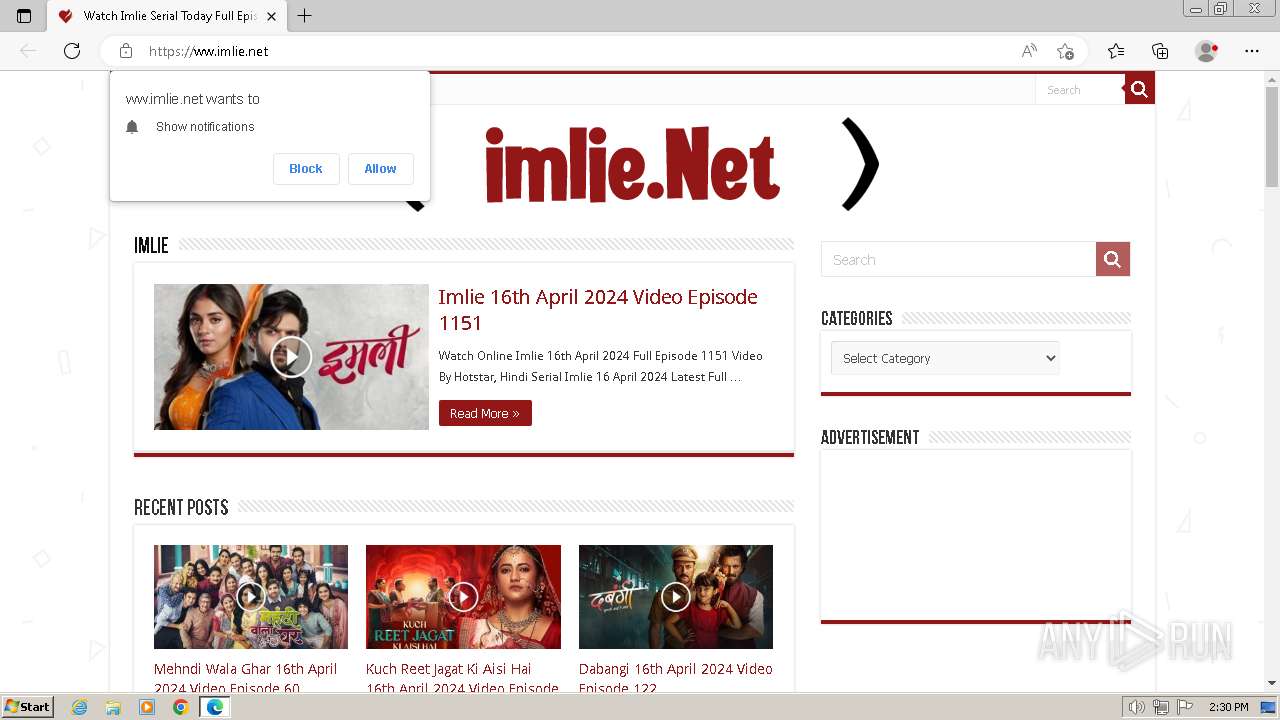Add page to favorites star icon
Screen dimensions: 1280x720
pyautogui.click(x=1065, y=51)
